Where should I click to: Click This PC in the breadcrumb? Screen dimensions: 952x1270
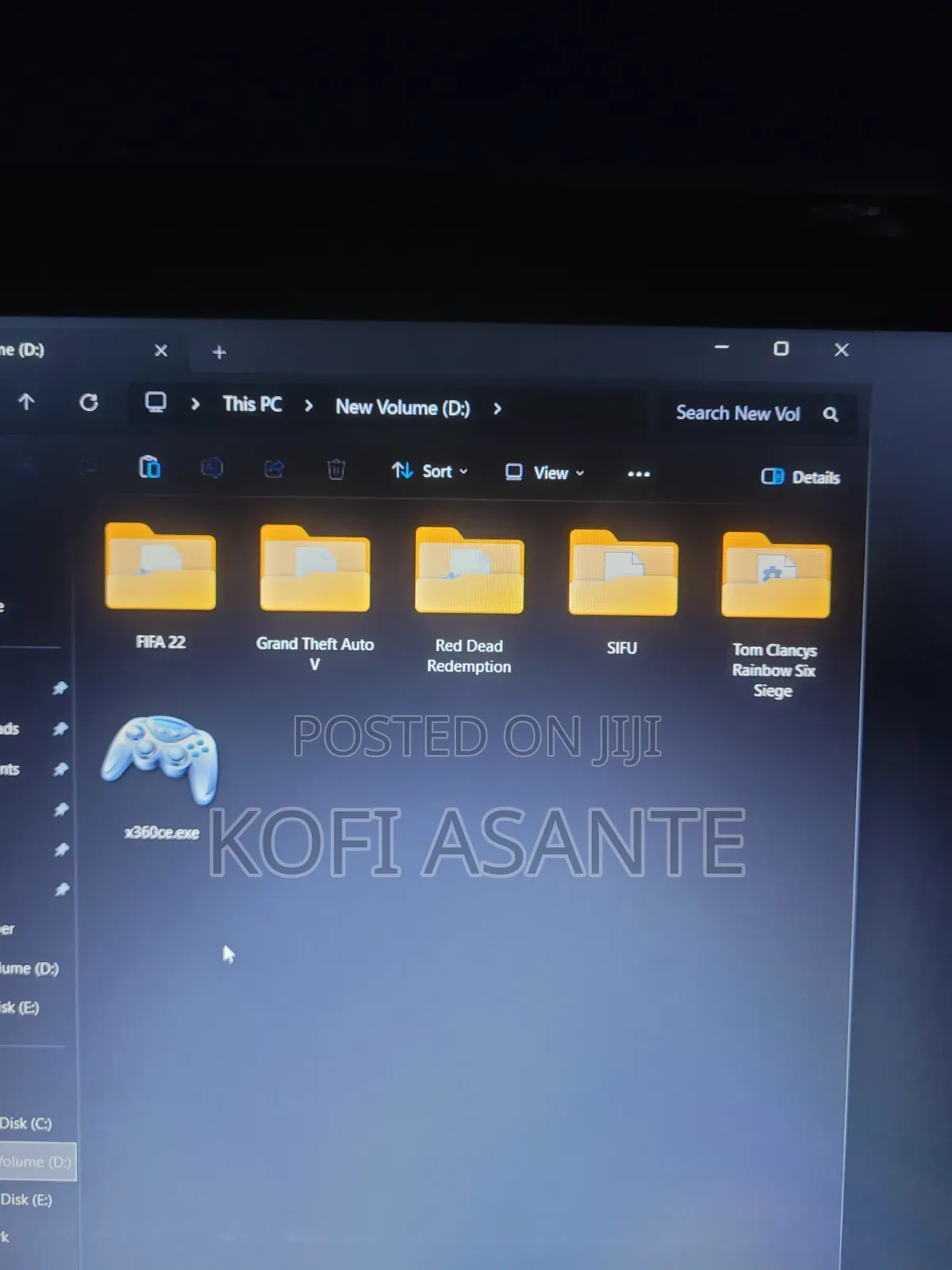pos(252,404)
